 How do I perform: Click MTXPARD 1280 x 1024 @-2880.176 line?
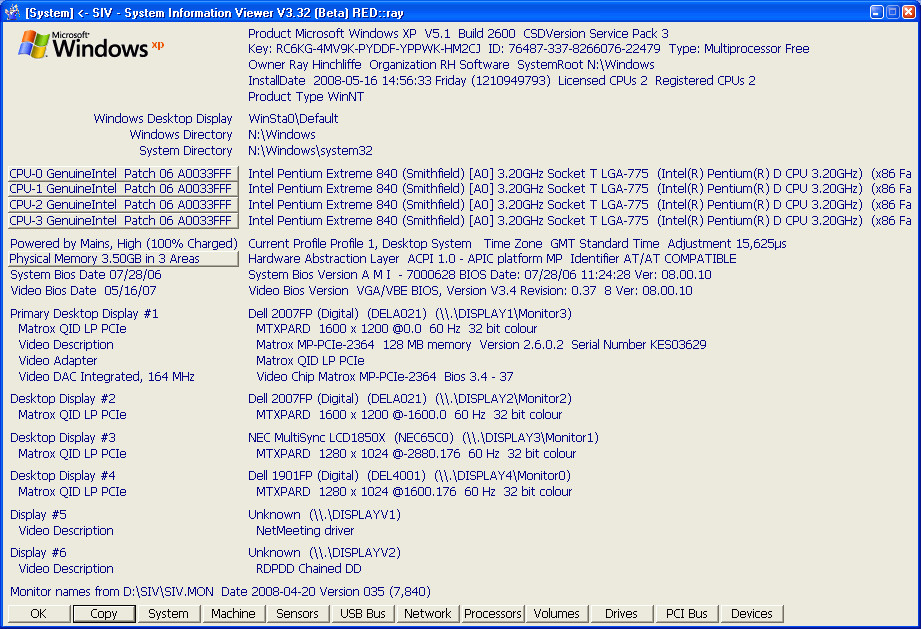click(416, 453)
